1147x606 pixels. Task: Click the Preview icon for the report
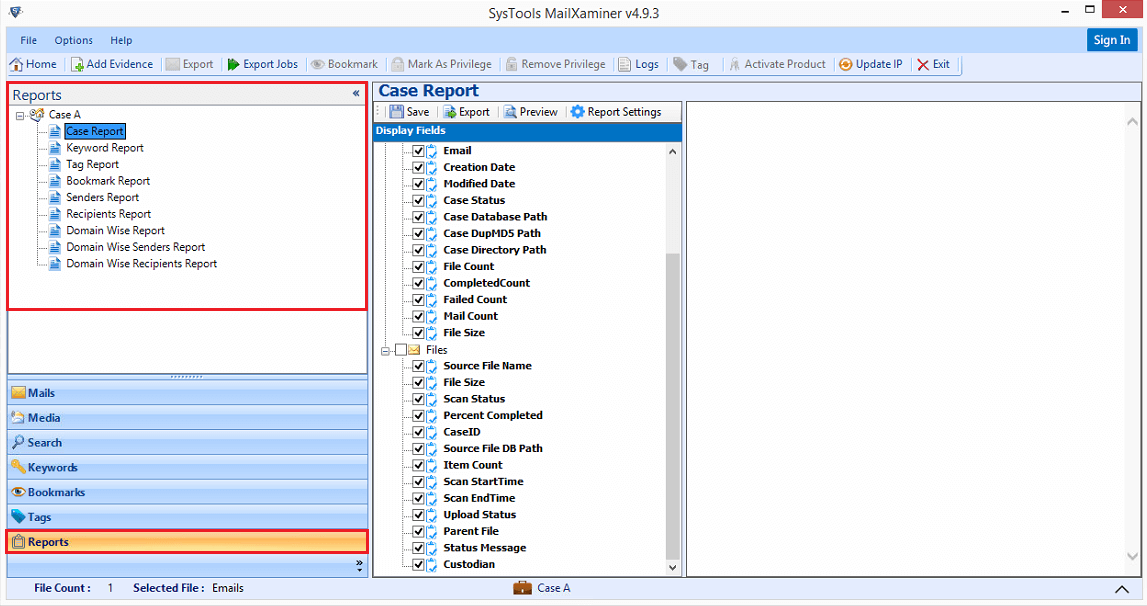click(530, 111)
